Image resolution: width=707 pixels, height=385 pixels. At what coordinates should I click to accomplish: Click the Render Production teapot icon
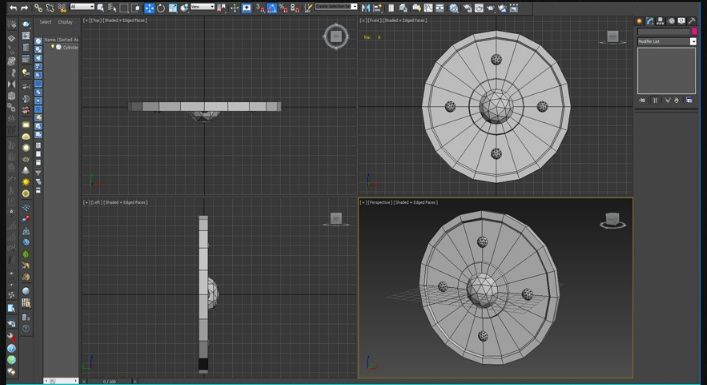pos(491,8)
